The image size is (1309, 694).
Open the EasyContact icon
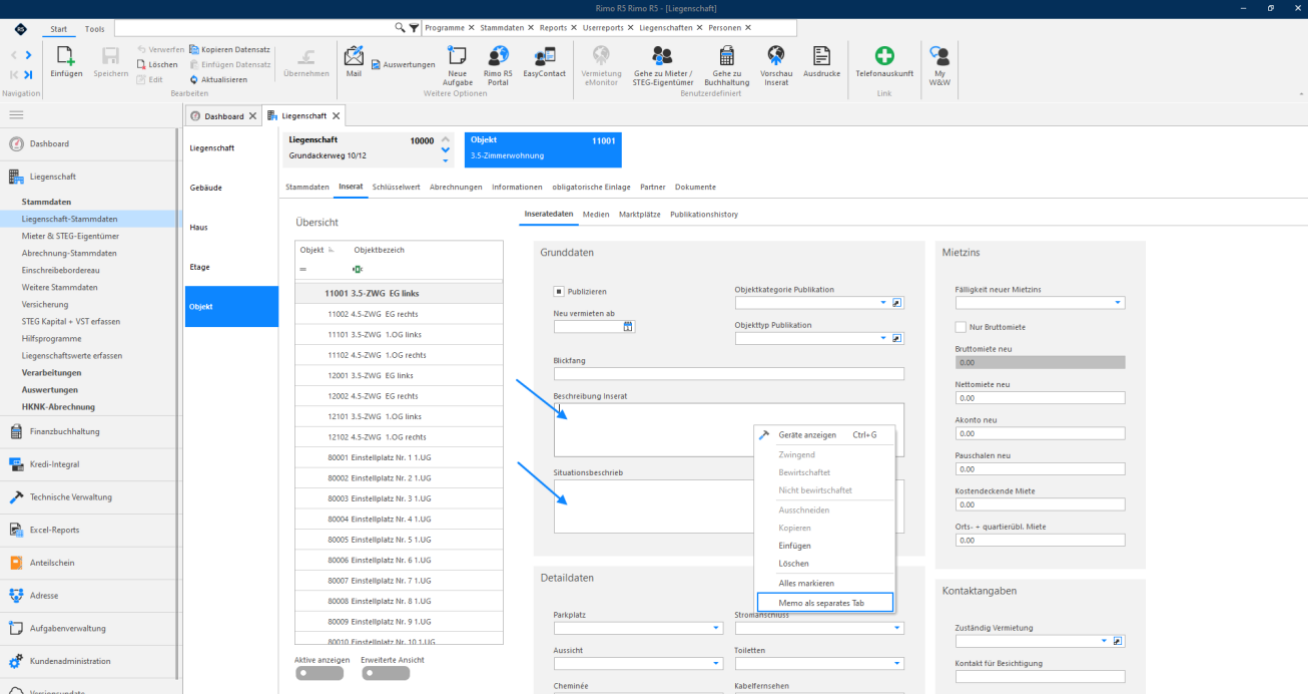[544, 55]
